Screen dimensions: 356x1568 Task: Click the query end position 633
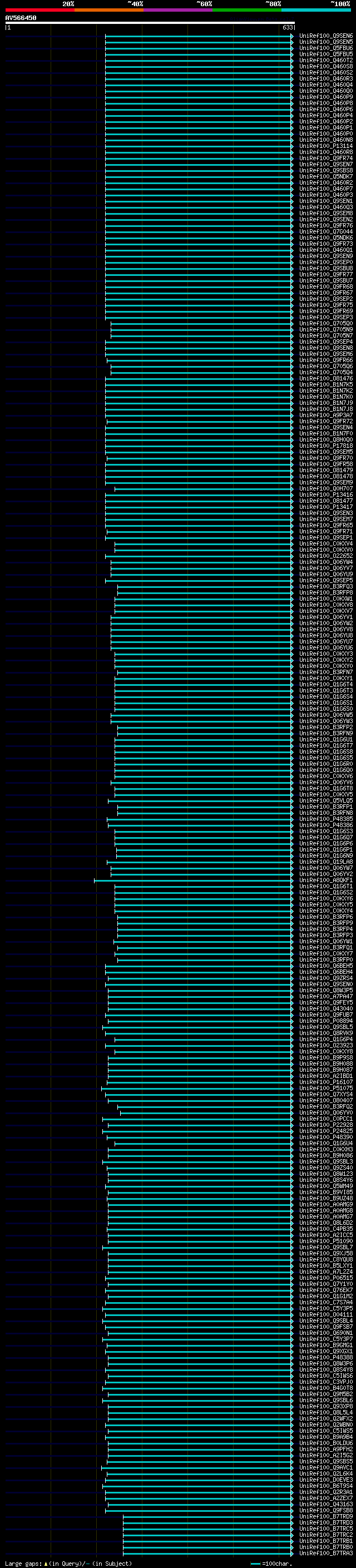[x=288, y=28]
